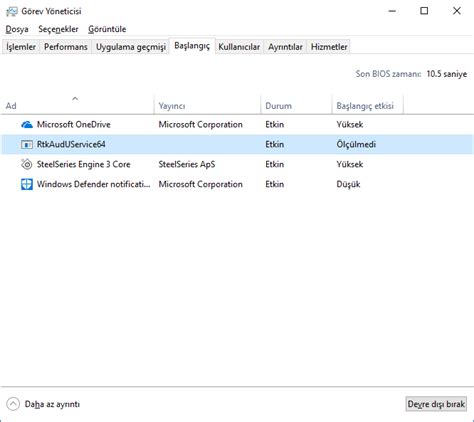
Task: Click the 10.5 saniye BIOS time value
Action: coord(447,74)
